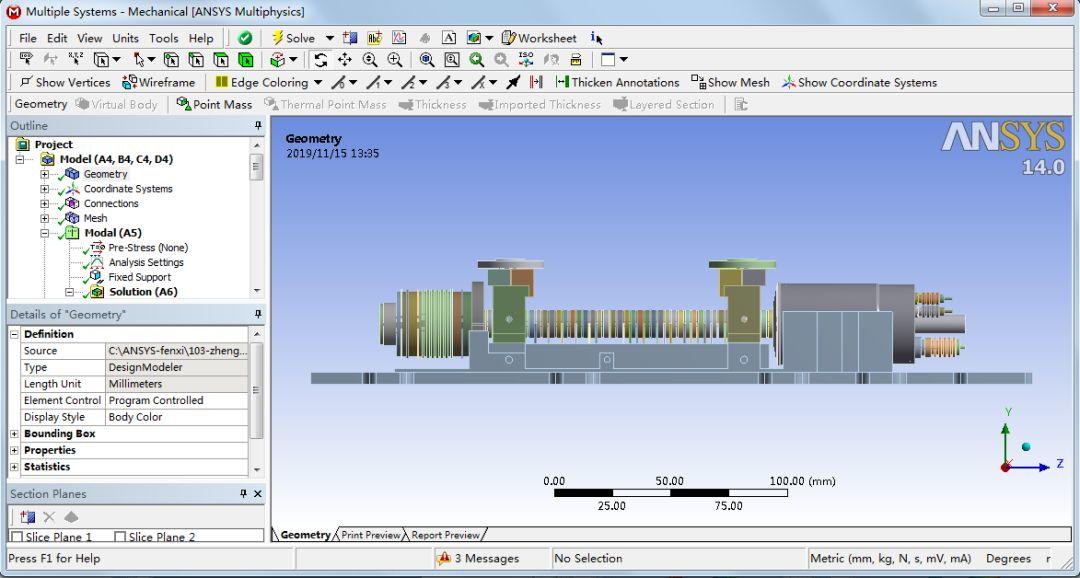Open the Solve dropdown arrow
The image size is (1080, 578).
[x=330, y=38]
